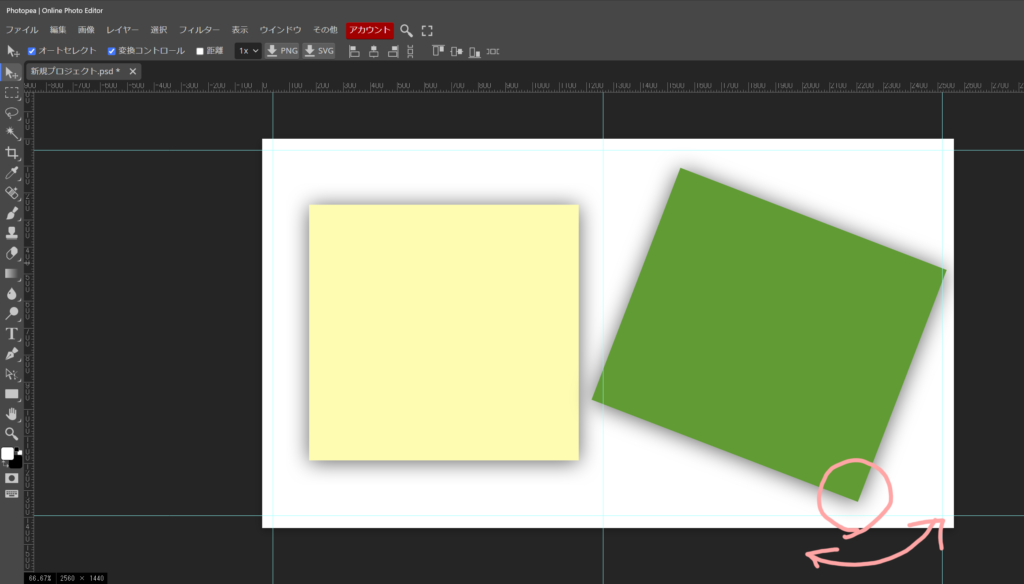Select the Hand tool
1024x584 pixels.
point(12,413)
